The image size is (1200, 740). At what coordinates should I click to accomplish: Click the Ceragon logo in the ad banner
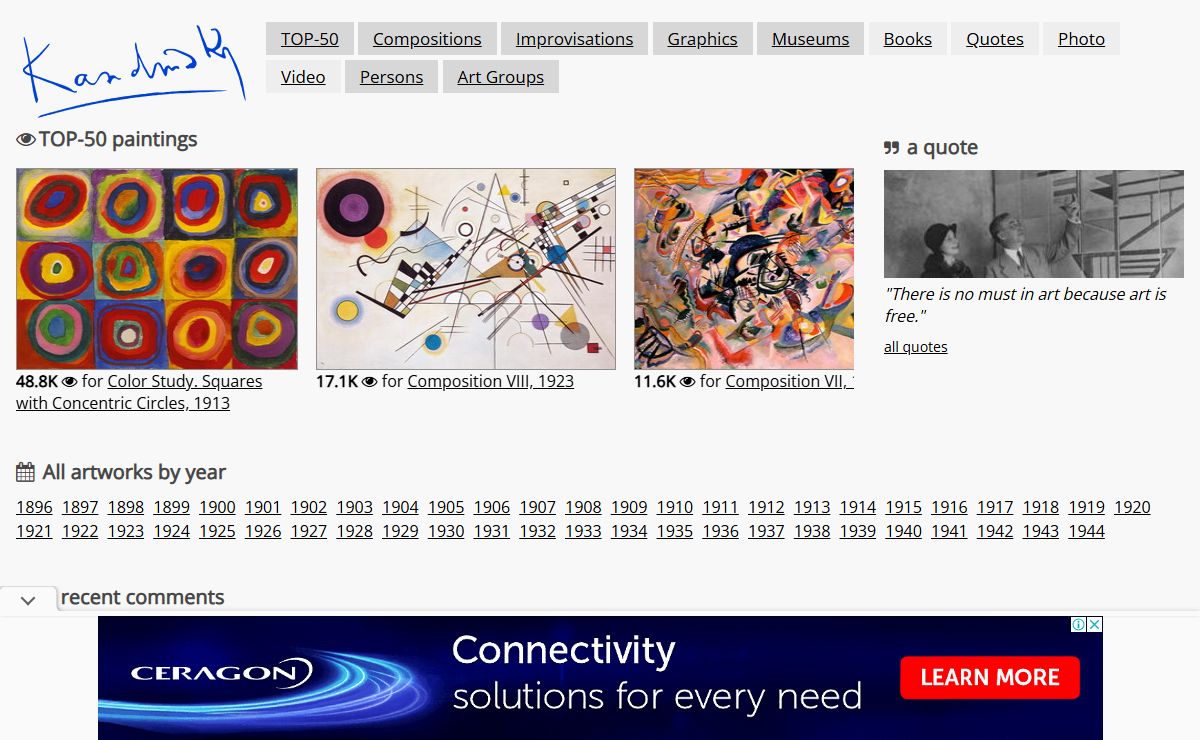pos(222,673)
